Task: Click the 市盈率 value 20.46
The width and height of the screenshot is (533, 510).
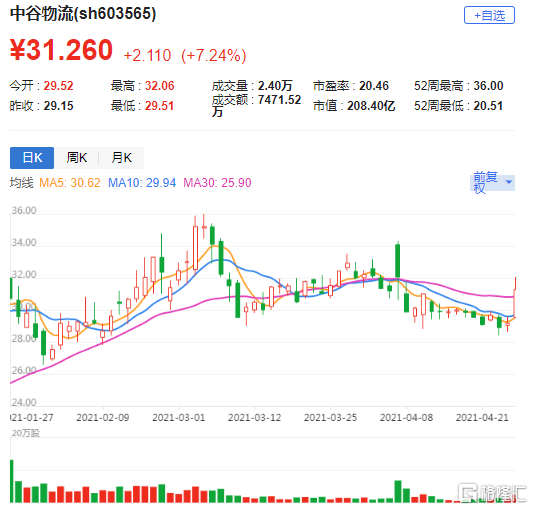Action: [x=374, y=86]
